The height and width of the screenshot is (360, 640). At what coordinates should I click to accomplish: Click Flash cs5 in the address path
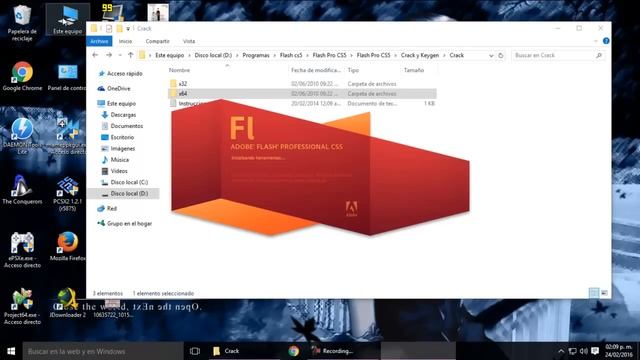click(x=291, y=55)
